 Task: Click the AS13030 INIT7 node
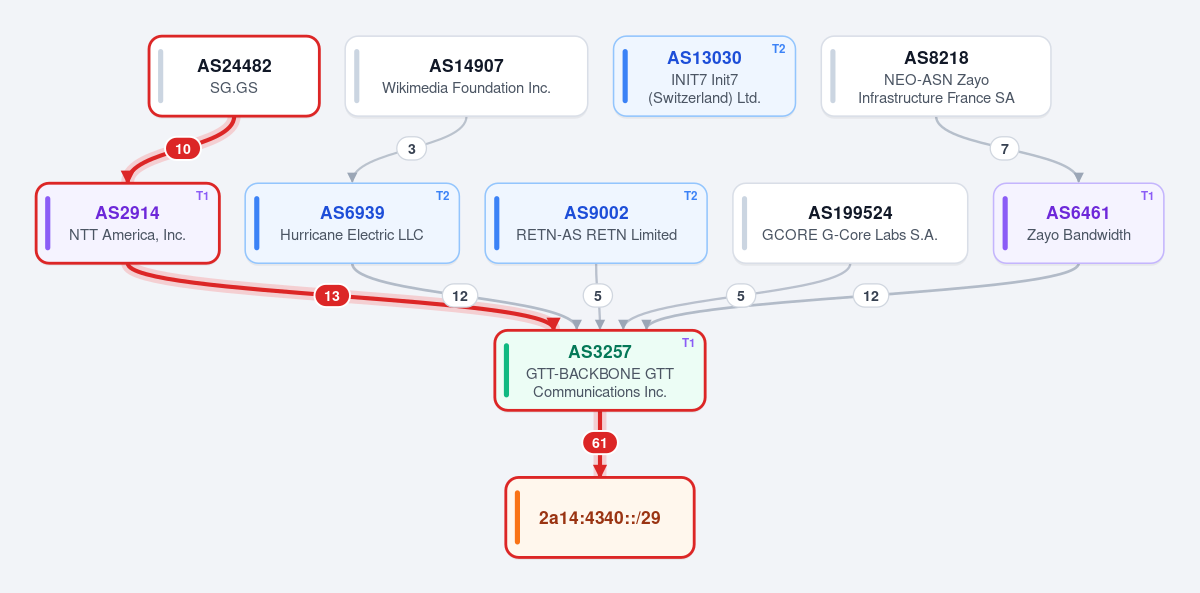click(704, 76)
